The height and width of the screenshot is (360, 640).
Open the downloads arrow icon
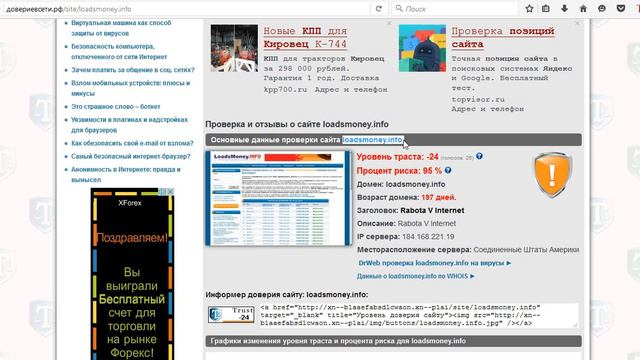click(564, 9)
